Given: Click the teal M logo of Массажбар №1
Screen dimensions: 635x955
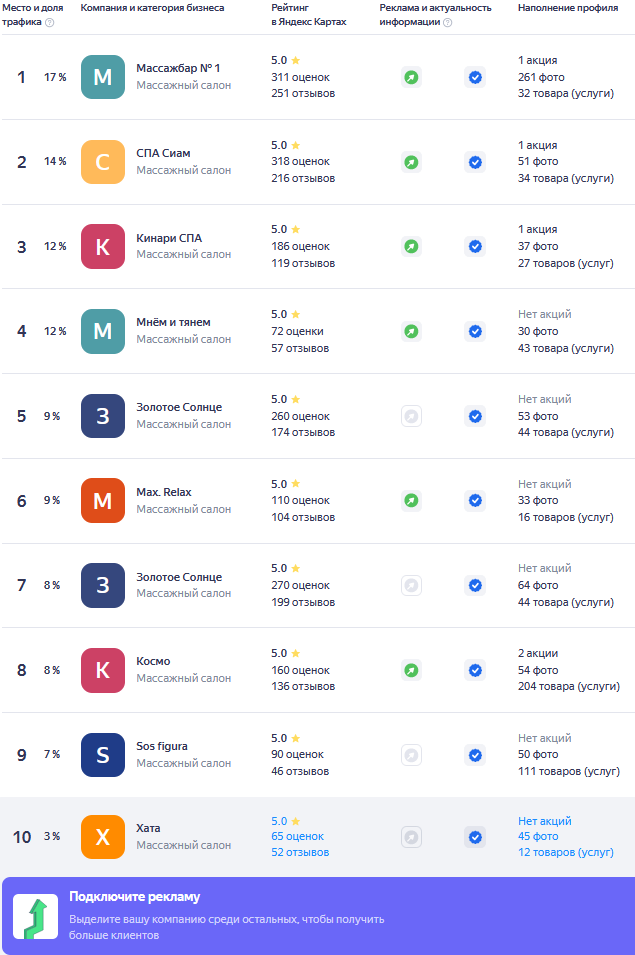Looking at the screenshot, I should pos(103,77).
